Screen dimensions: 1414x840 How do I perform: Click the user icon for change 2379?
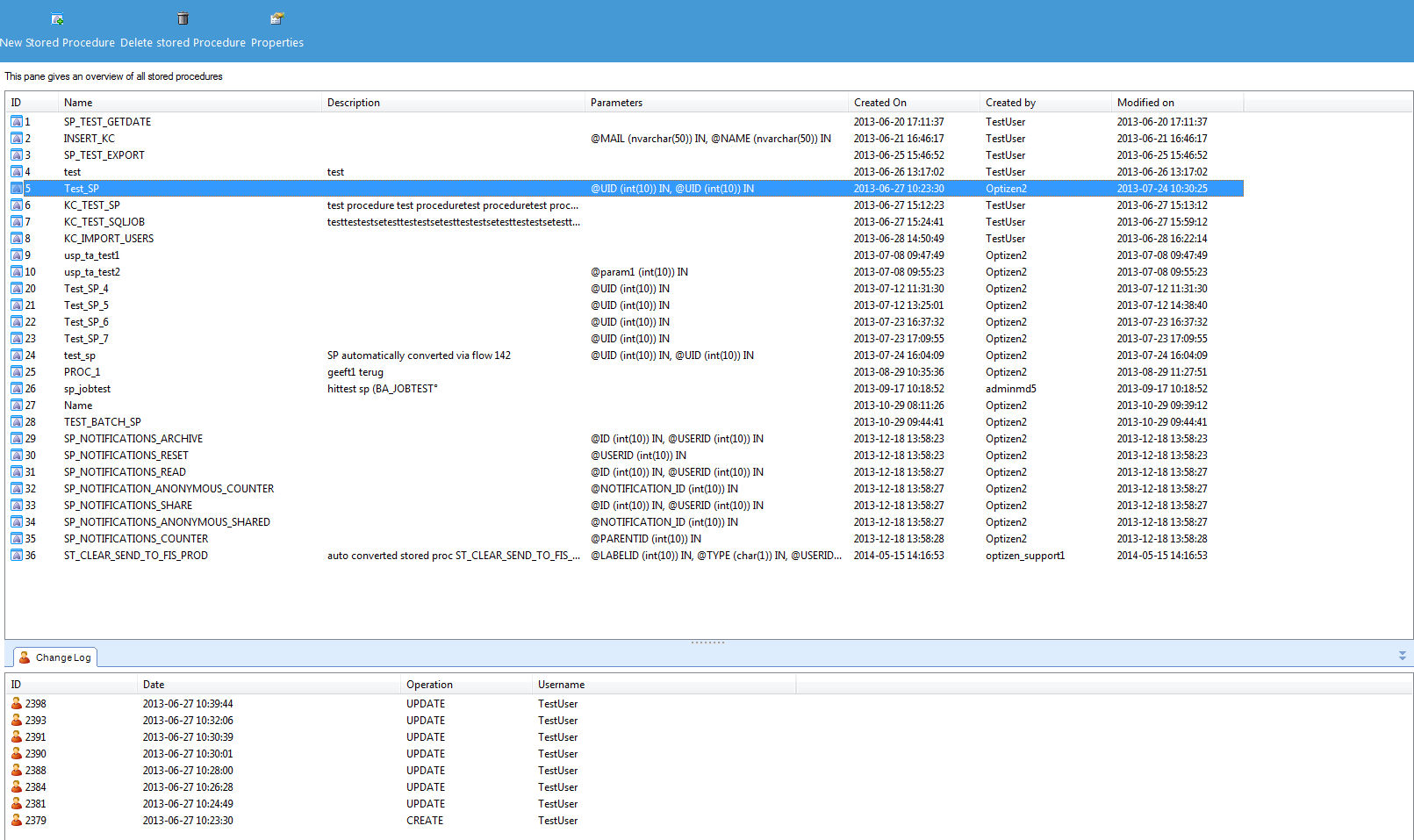17,821
